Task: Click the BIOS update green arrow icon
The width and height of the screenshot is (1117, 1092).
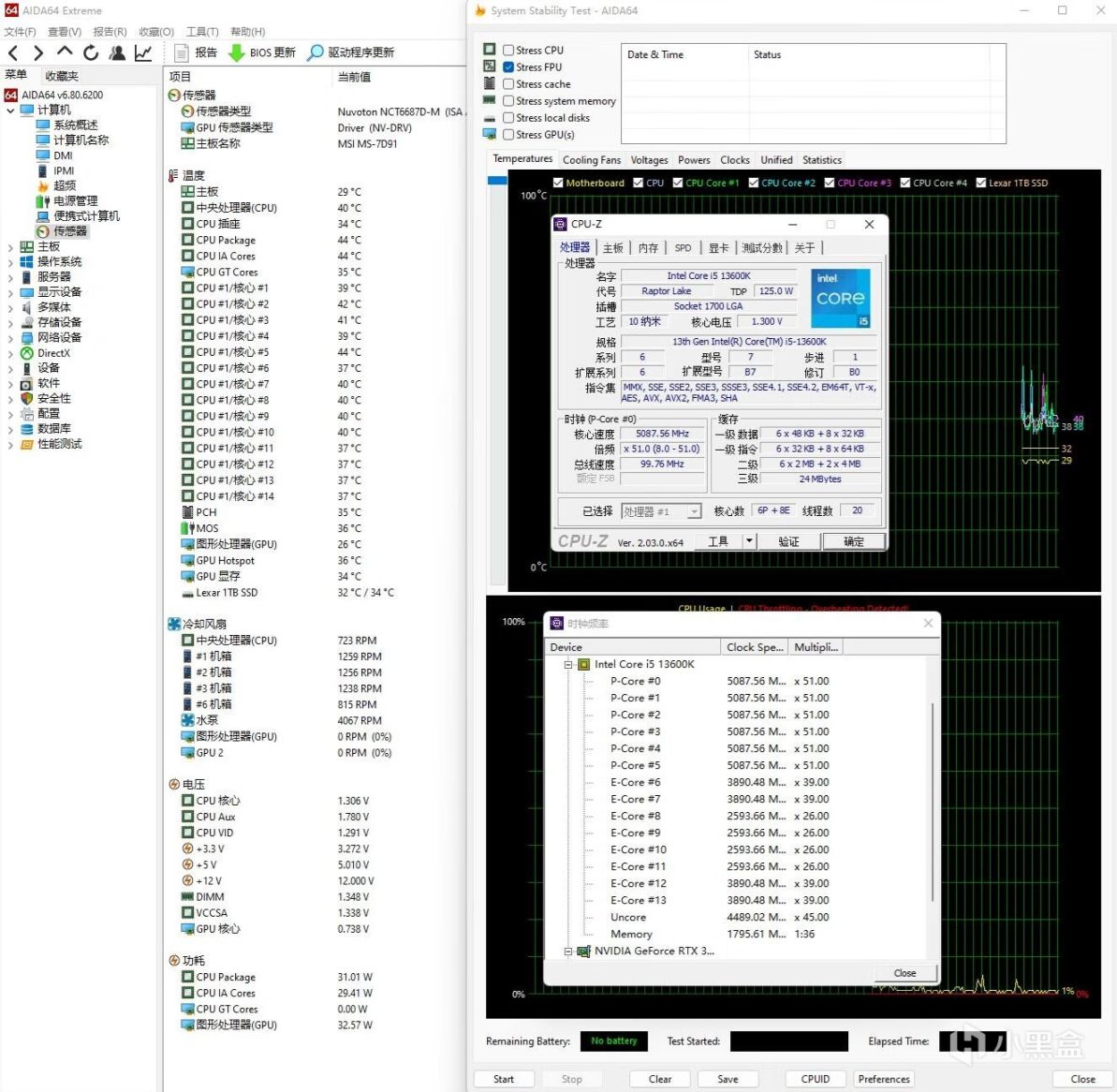Action: pyautogui.click(x=237, y=53)
